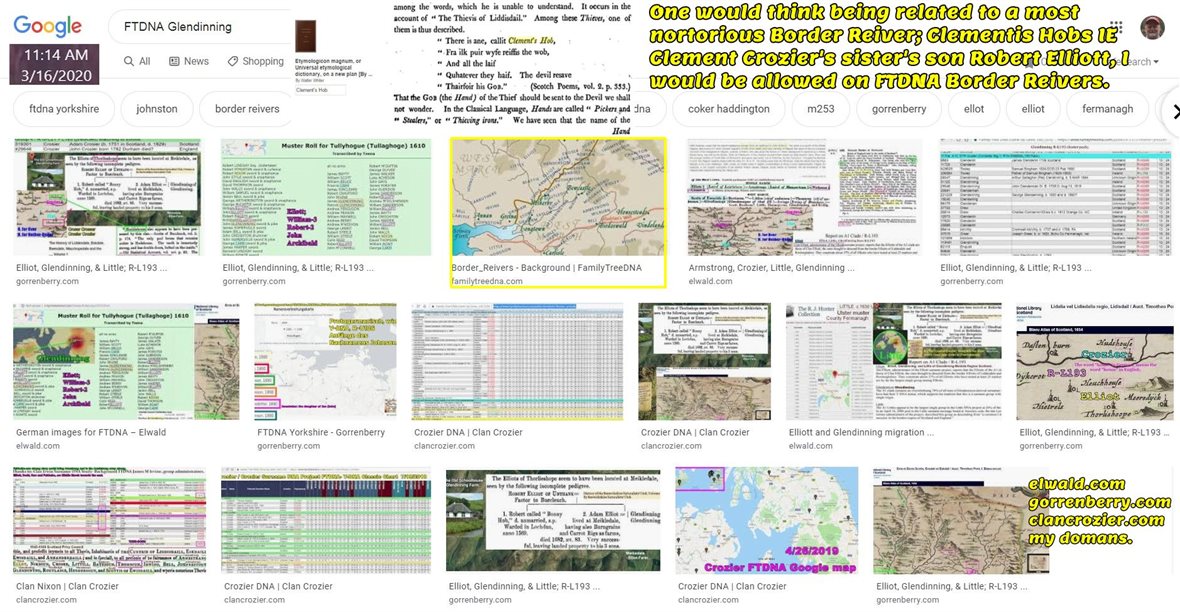This screenshot has height=612, width=1180.
Task: Click the Shopping tag icon
Action: [x=234, y=61]
